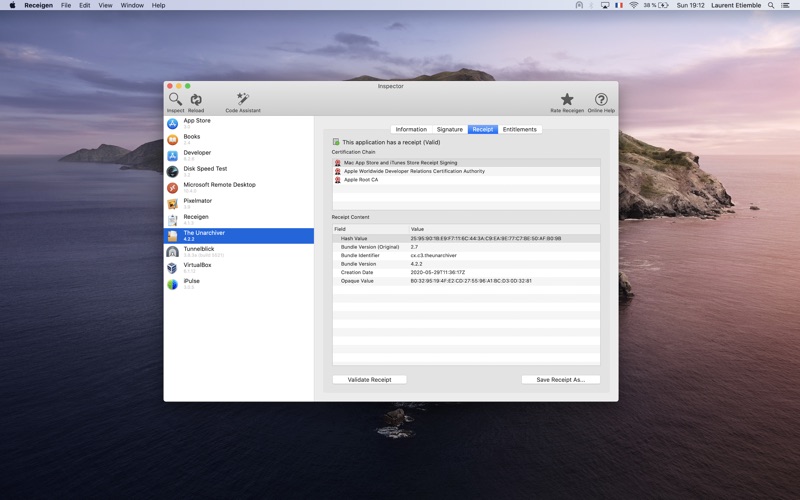Select the Hash Value row
The image size is (800, 500).
(466, 238)
